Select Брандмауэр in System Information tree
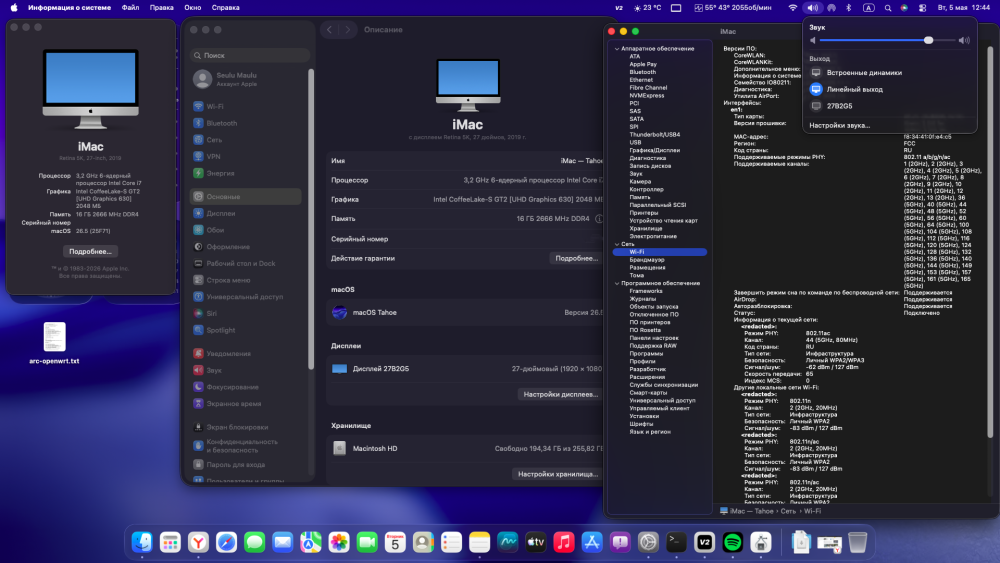Image resolution: width=1000 pixels, height=563 pixels. point(647,260)
